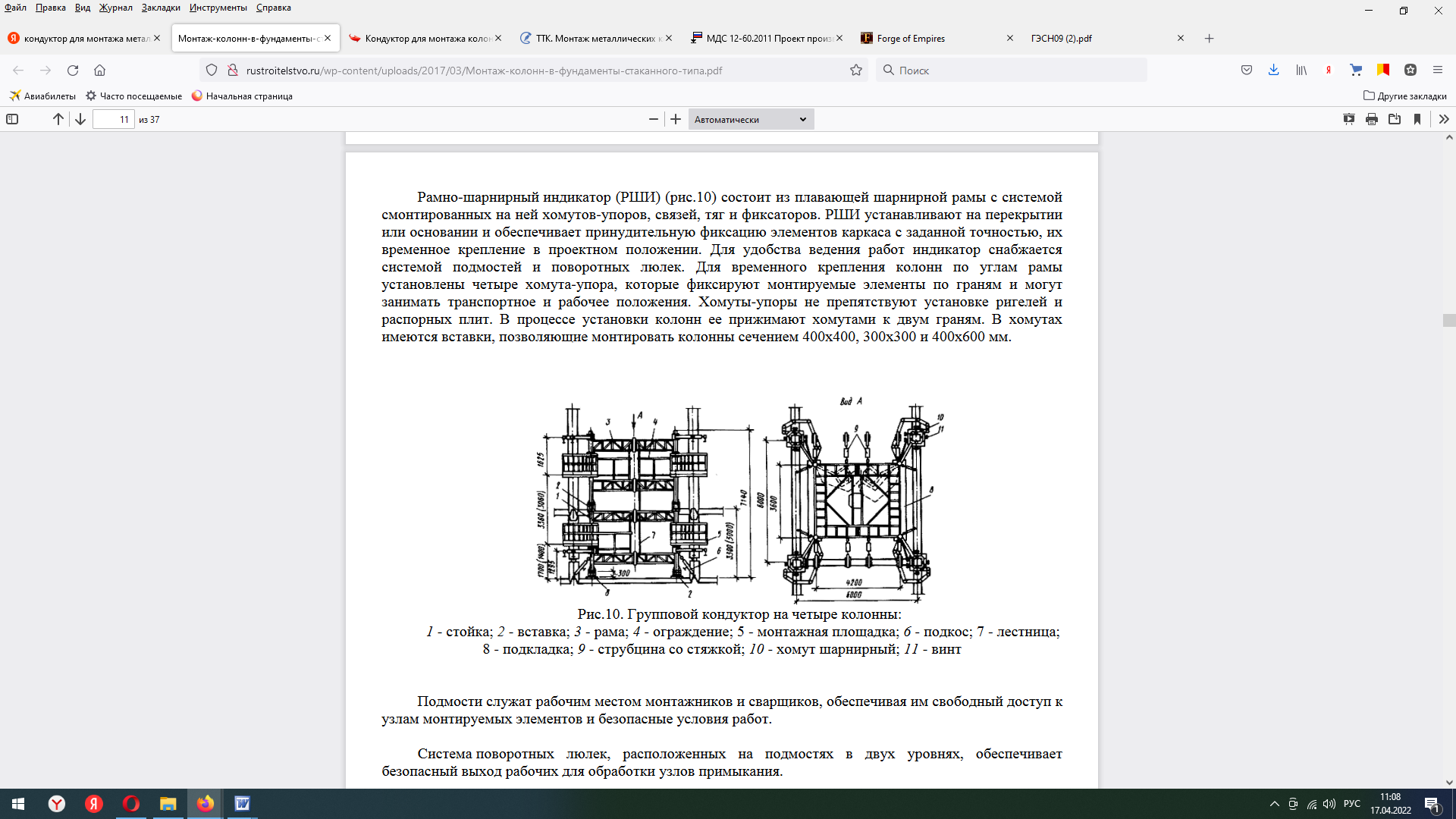Screen dimensions: 1456x819
Task: Open Microsoft Word from the taskbar
Action: tap(242, 804)
